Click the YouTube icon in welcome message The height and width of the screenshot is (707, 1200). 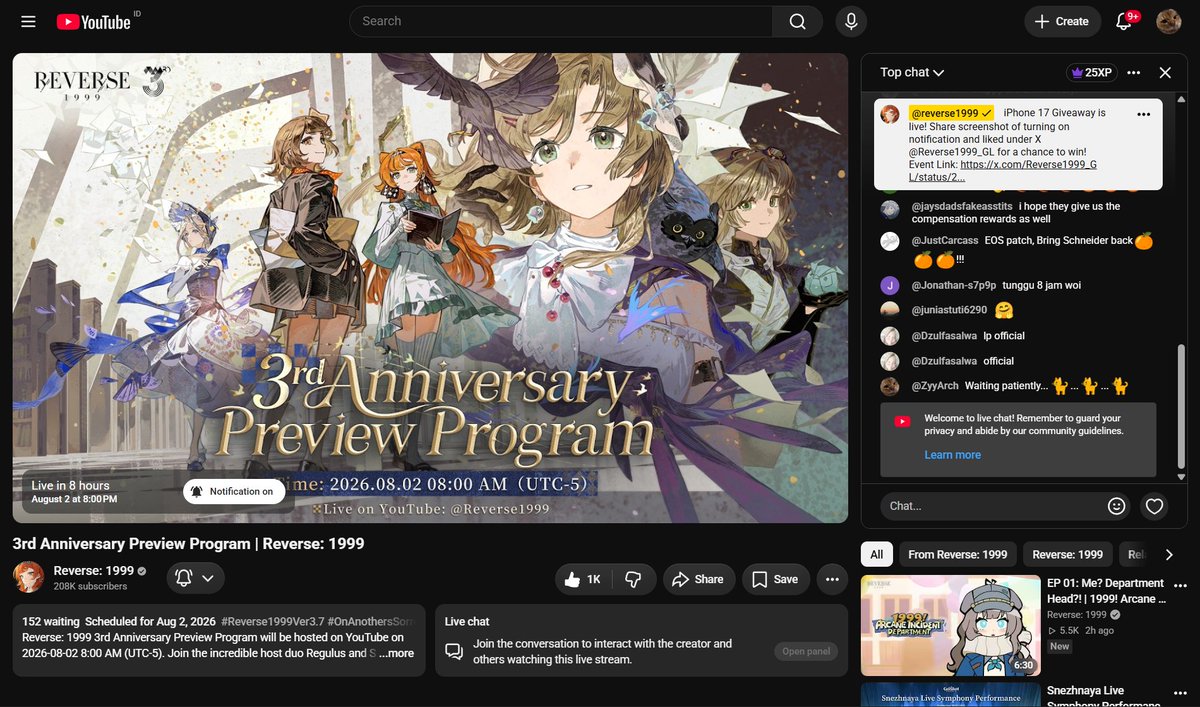click(x=902, y=422)
